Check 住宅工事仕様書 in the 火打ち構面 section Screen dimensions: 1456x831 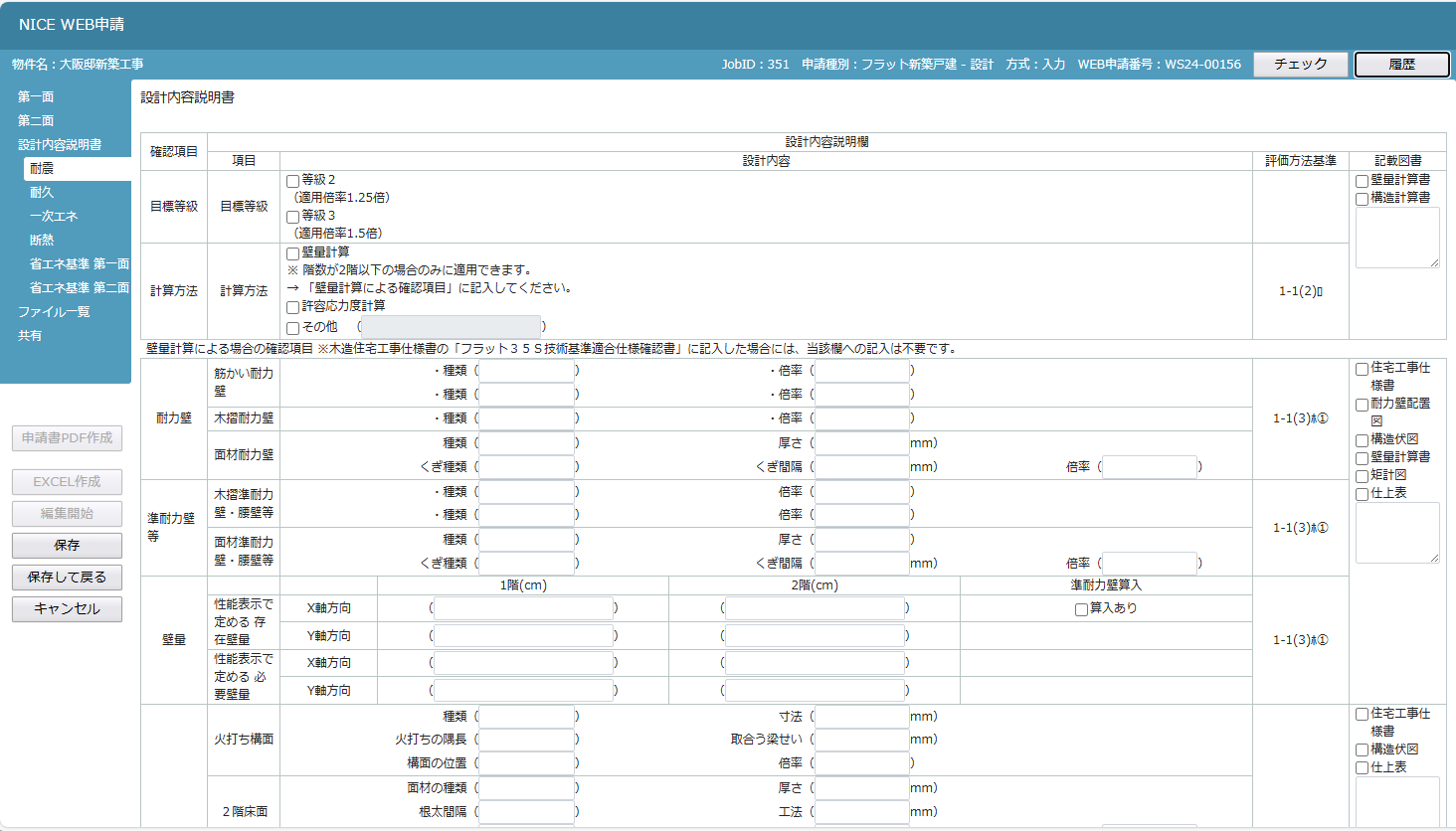[1363, 715]
